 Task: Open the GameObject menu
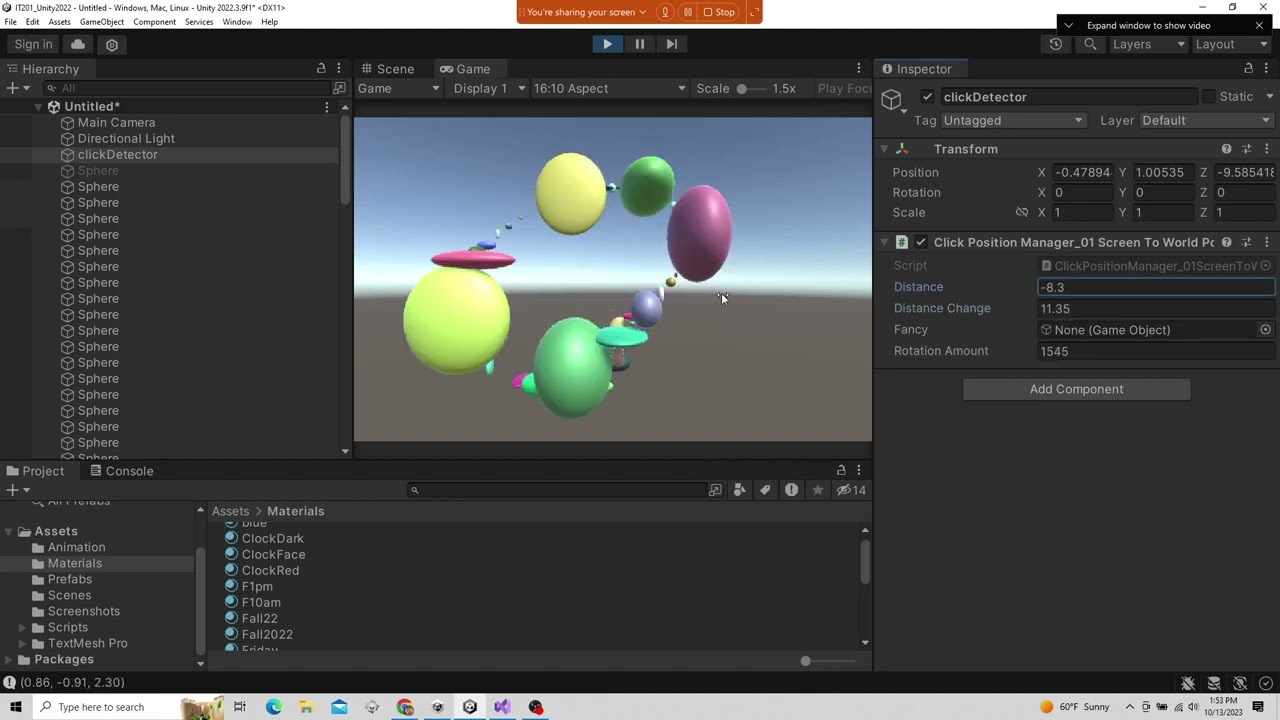(102, 22)
